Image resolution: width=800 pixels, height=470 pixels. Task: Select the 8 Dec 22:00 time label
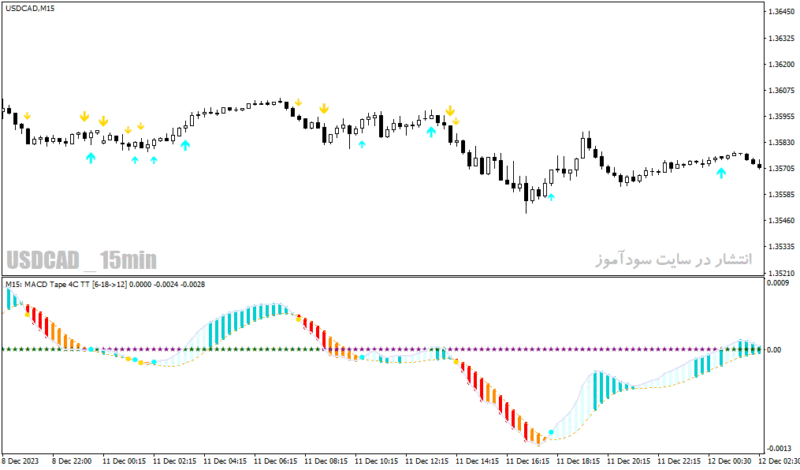tap(72, 461)
